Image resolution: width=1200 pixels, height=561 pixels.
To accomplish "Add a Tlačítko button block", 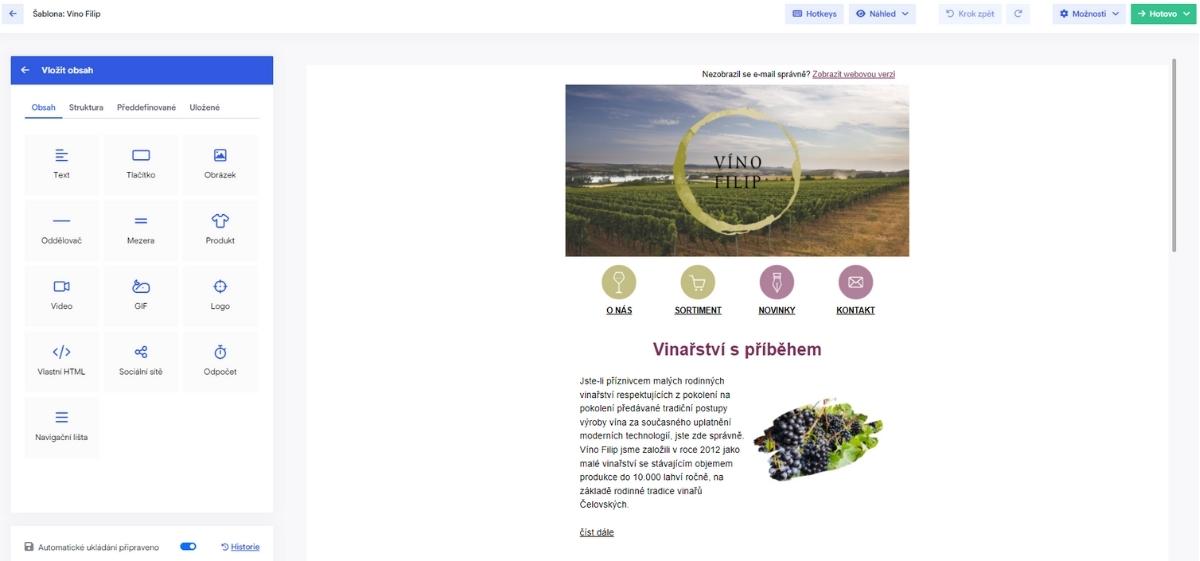I will (x=141, y=165).
